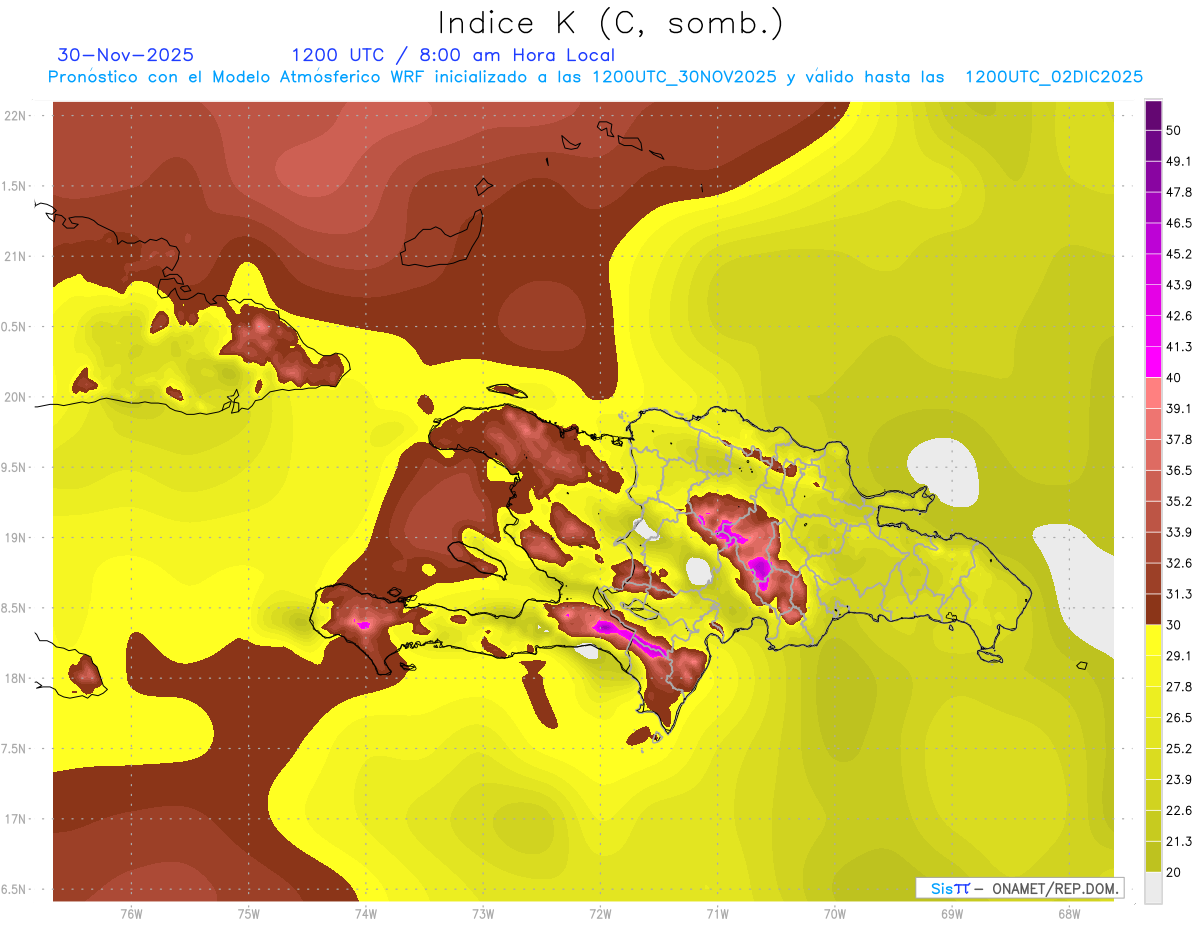Select the olive swatch between 20 and 21.3
The image size is (1200, 927).
(x=1154, y=856)
